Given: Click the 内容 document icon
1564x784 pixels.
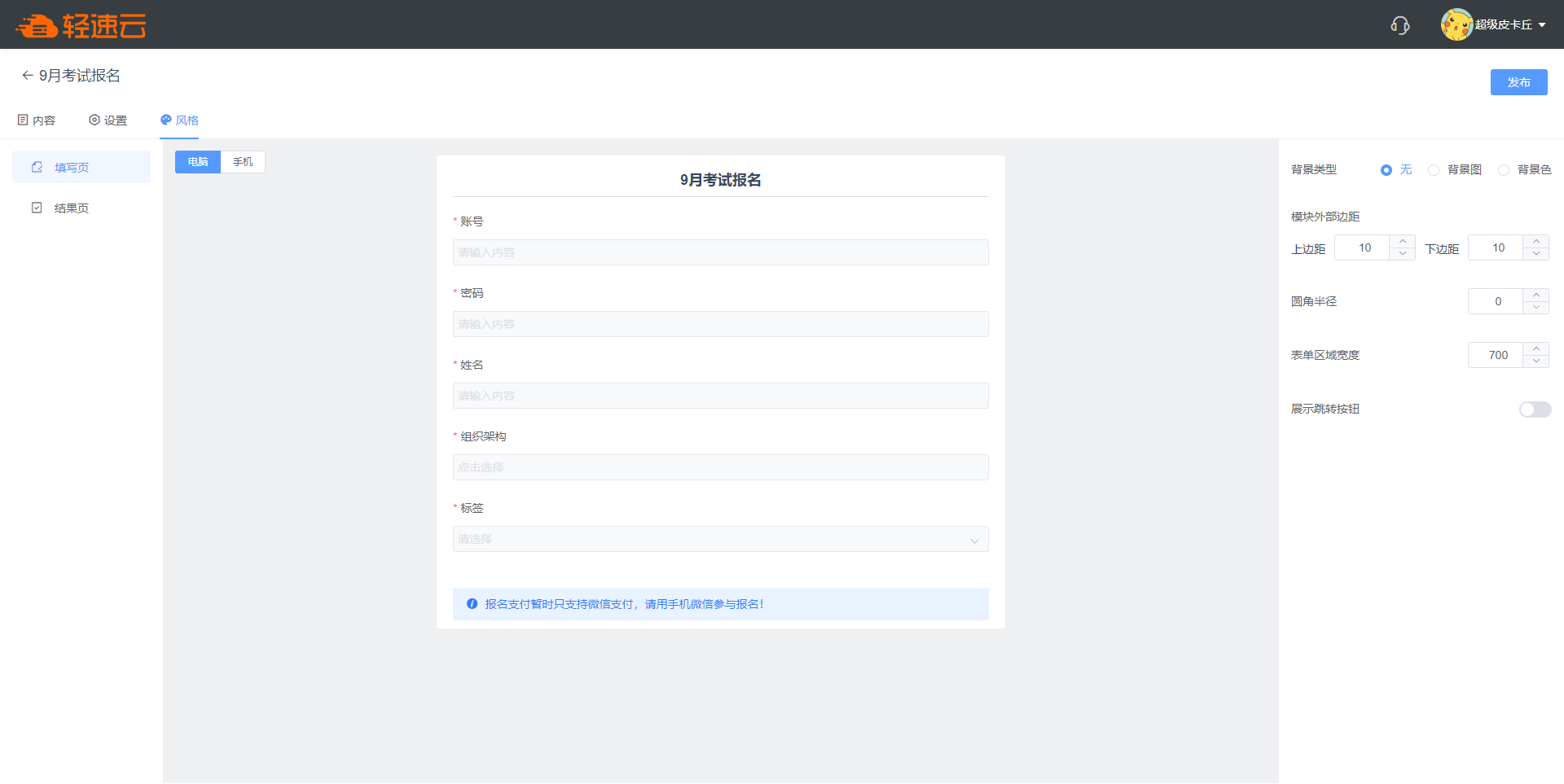Looking at the screenshot, I should 23,120.
